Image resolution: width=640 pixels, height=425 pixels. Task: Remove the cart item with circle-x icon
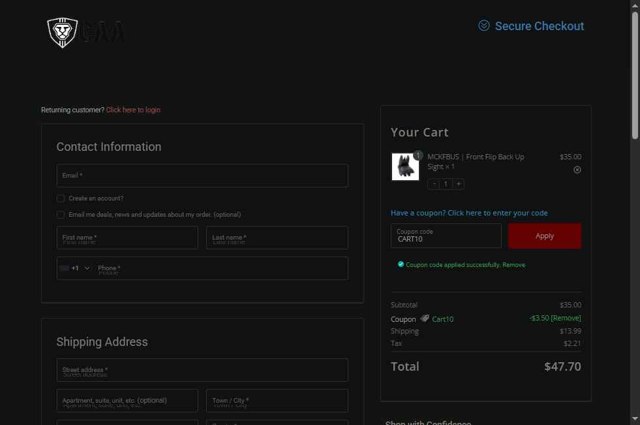tap(577, 170)
